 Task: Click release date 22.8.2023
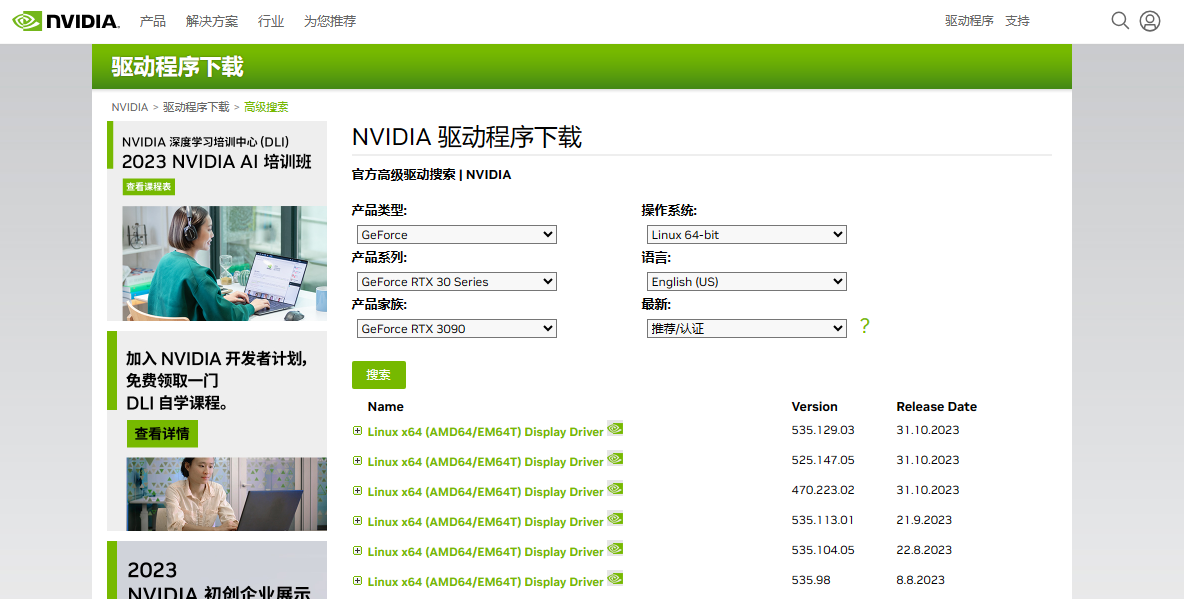click(x=924, y=550)
